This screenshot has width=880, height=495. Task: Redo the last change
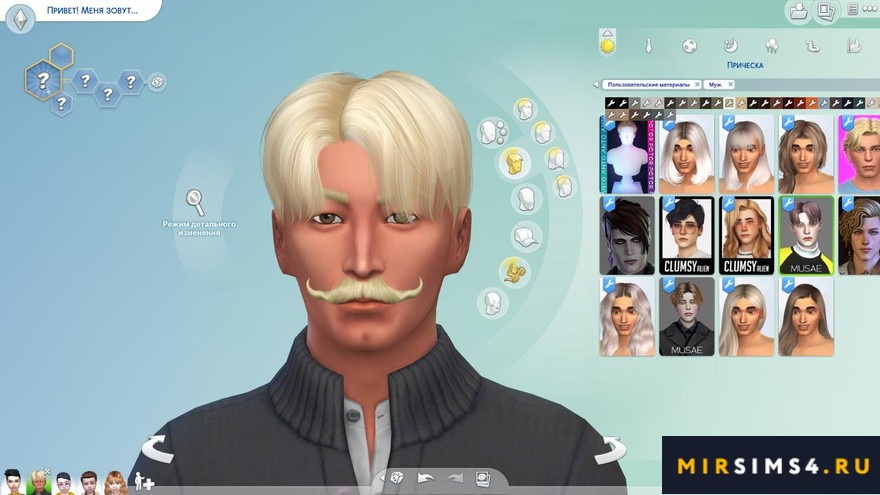pyautogui.click(x=455, y=479)
